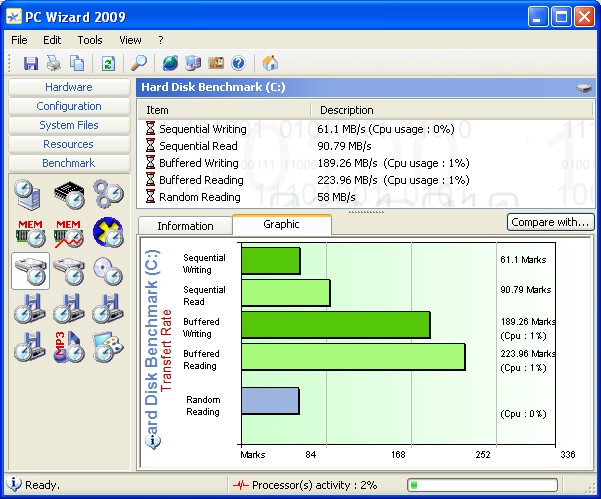Click the info icon beside Ready in status bar
The height and width of the screenshot is (499, 601).
coord(14,484)
